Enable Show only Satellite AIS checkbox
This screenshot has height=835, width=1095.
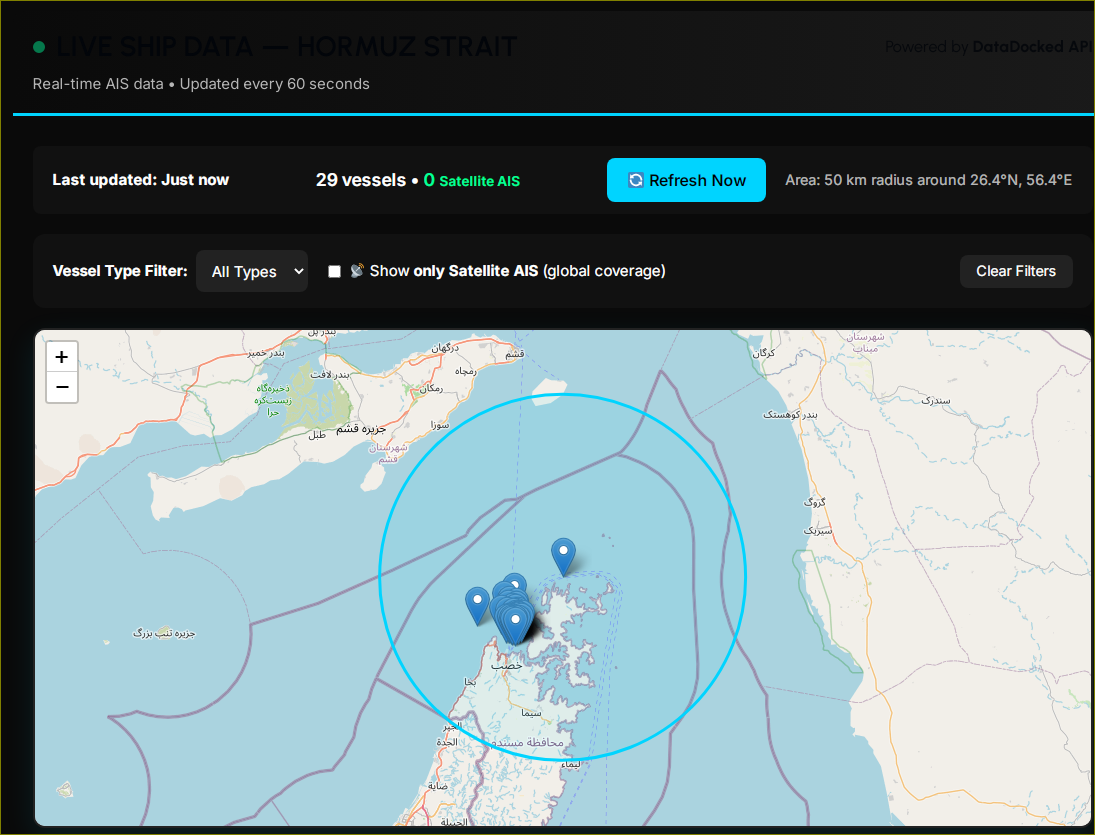(334, 271)
